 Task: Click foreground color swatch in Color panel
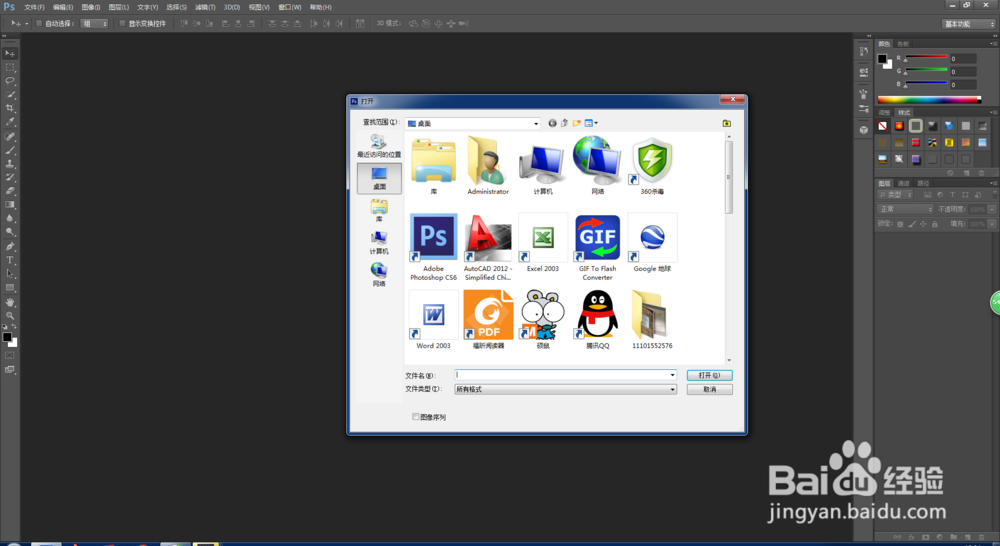[882, 59]
